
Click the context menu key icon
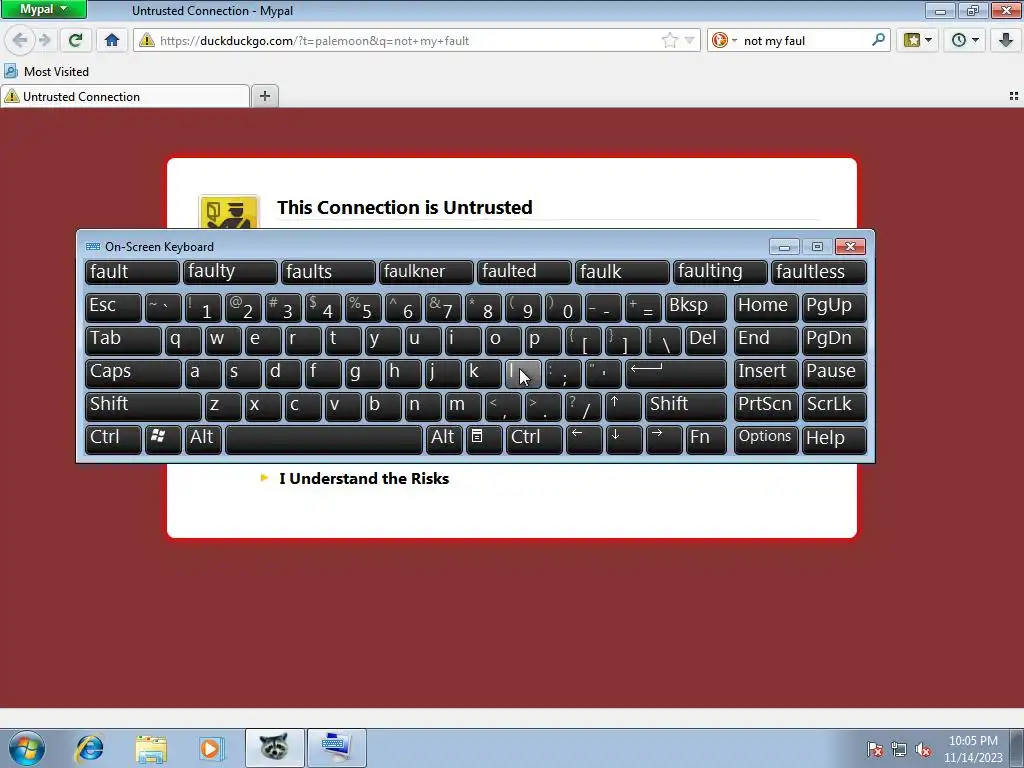[484, 439]
